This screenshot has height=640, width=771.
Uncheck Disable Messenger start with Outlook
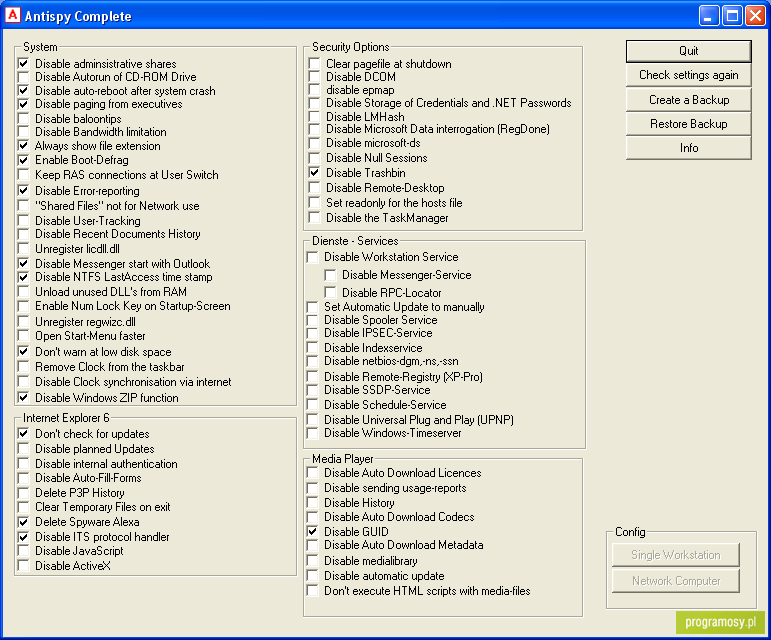[x=23, y=263]
